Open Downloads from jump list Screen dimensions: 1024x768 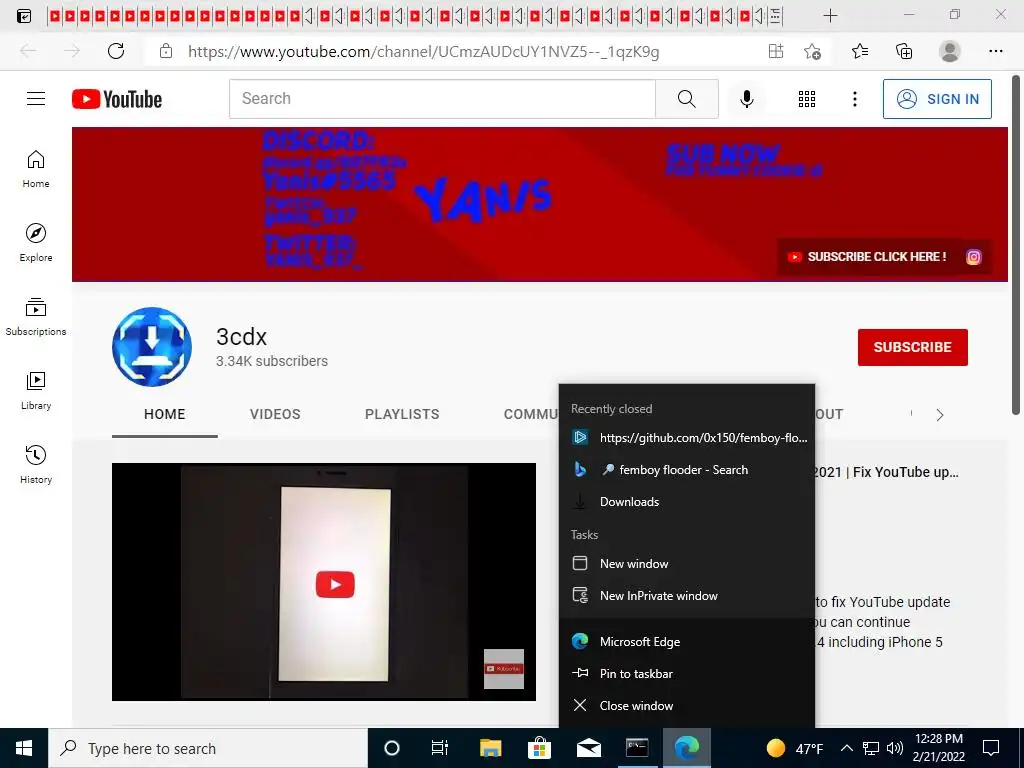(x=687, y=502)
